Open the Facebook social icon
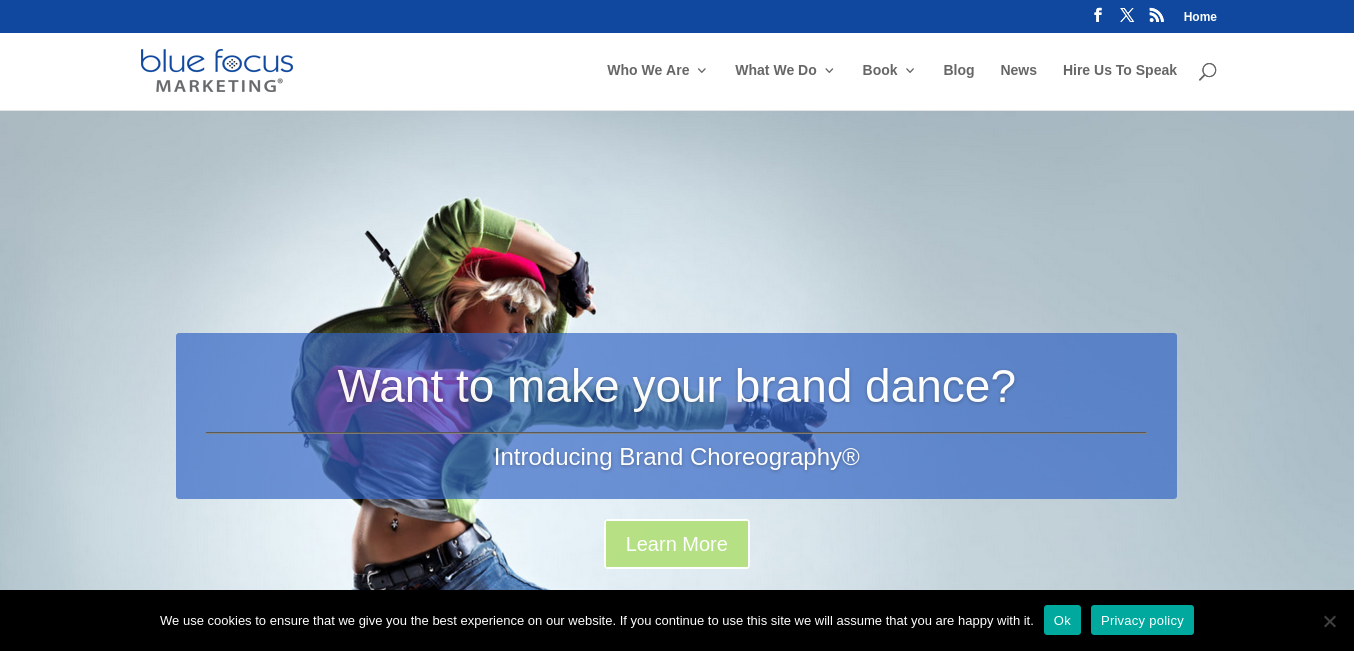Screen dimensions: 1366x651 (x=1098, y=16)
